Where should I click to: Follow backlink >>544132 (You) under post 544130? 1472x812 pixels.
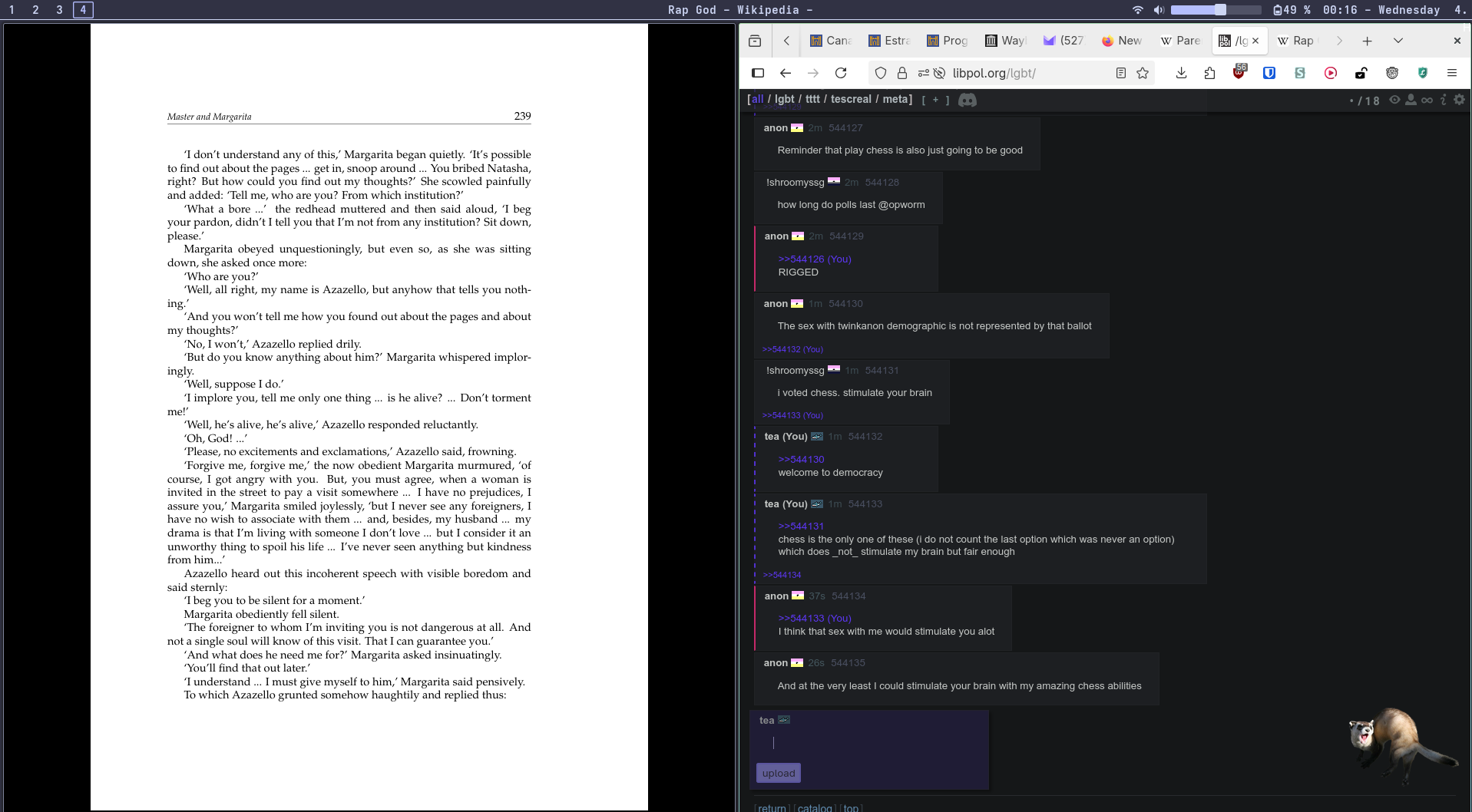coord(792,349)
